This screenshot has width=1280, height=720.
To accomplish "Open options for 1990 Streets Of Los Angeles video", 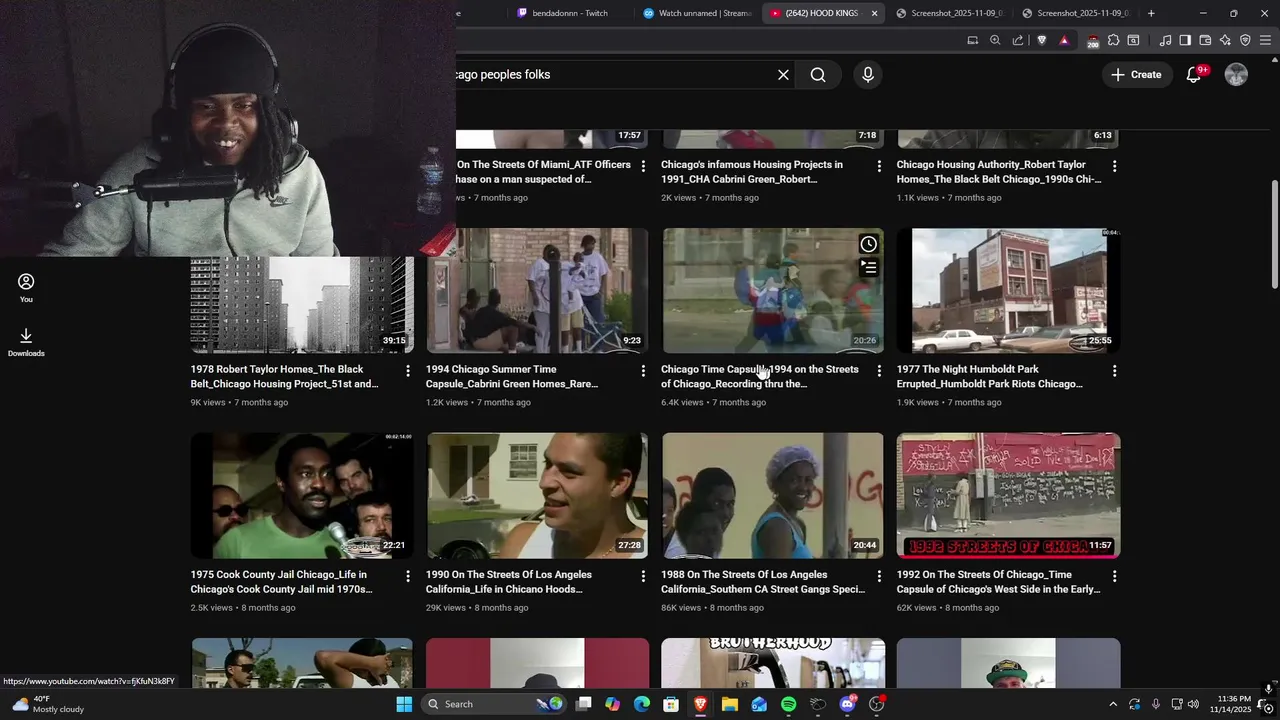I will [643, 576].
